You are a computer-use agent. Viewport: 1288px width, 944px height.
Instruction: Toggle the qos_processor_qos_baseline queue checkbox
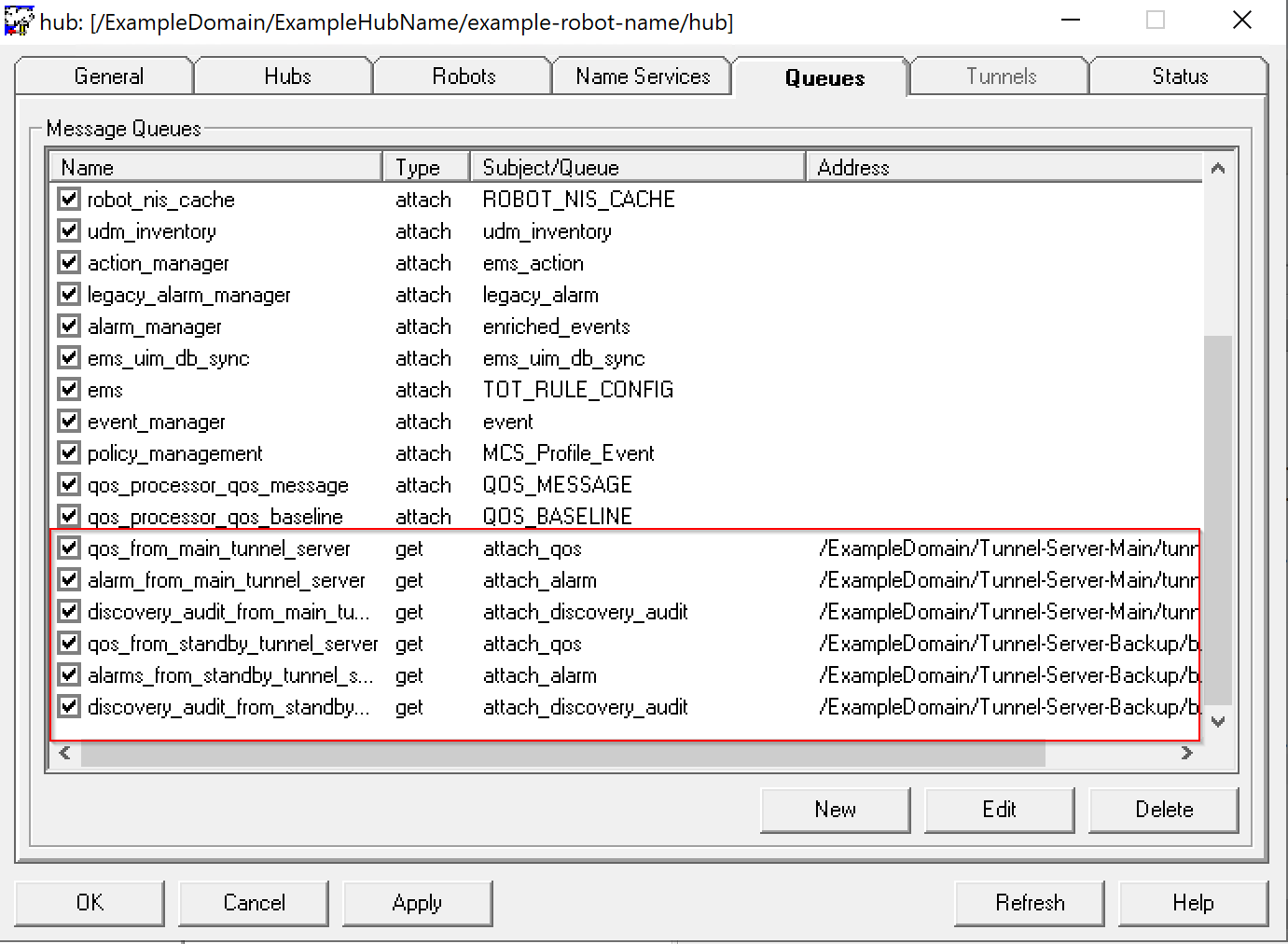coord(69,515)
